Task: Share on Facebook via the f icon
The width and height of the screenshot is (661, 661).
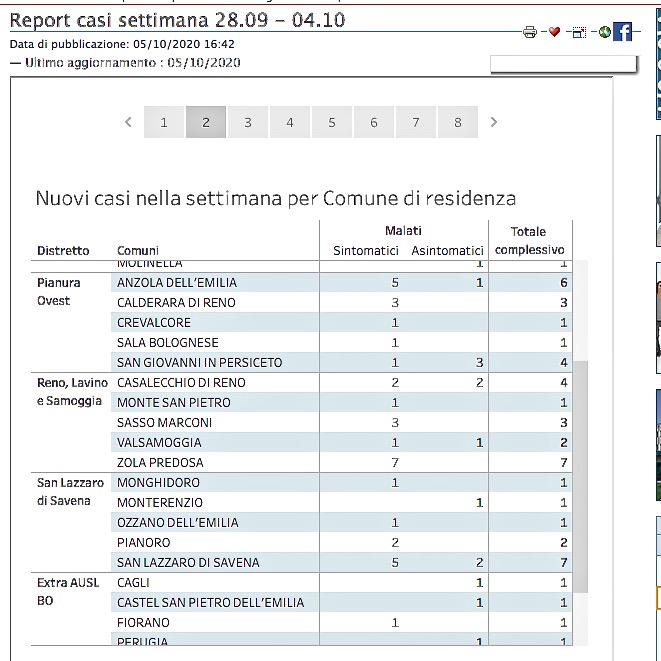Action: pos(623,31)
